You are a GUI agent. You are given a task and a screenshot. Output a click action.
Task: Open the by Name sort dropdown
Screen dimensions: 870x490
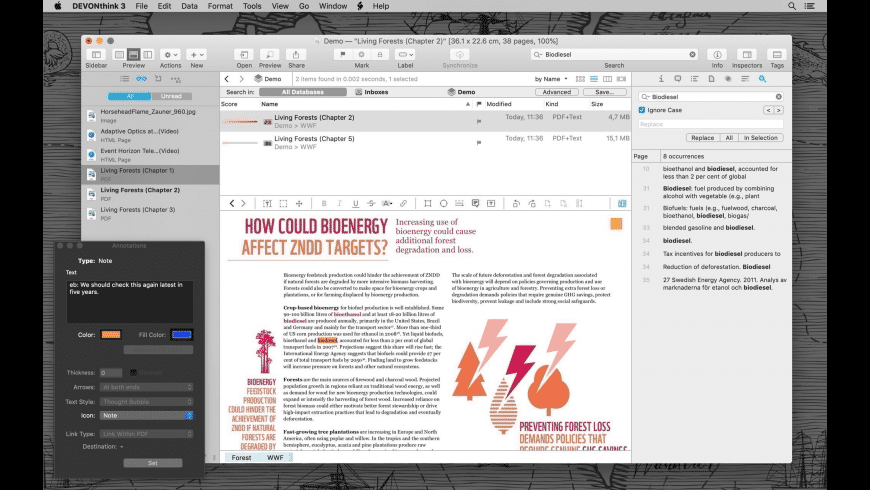click(551, 79)
